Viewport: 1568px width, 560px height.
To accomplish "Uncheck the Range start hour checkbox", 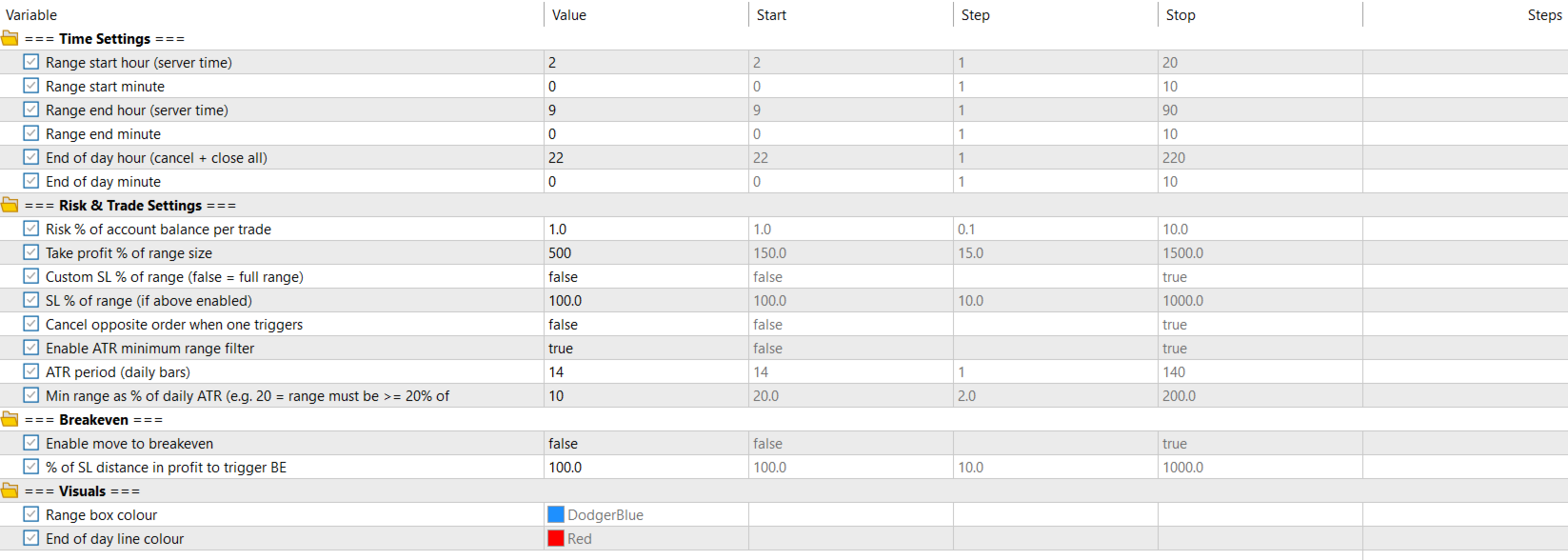I will [x=31, y=63].
